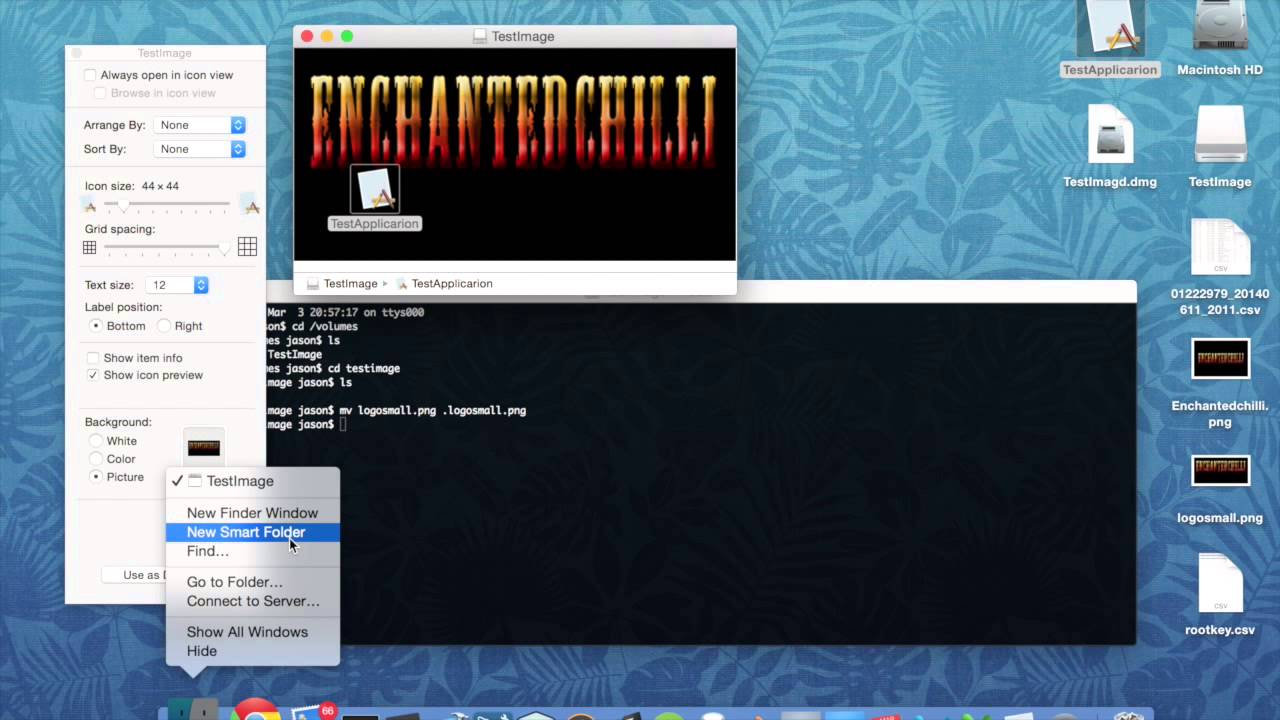This screenshot has height=720, width=1280.
Task: Click TestApplicarion in the Finder path bar
Action: [444, 284]
